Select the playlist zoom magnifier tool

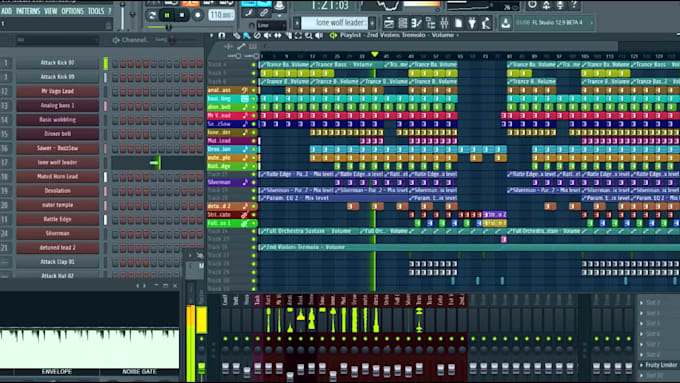[x=308, y=36]
